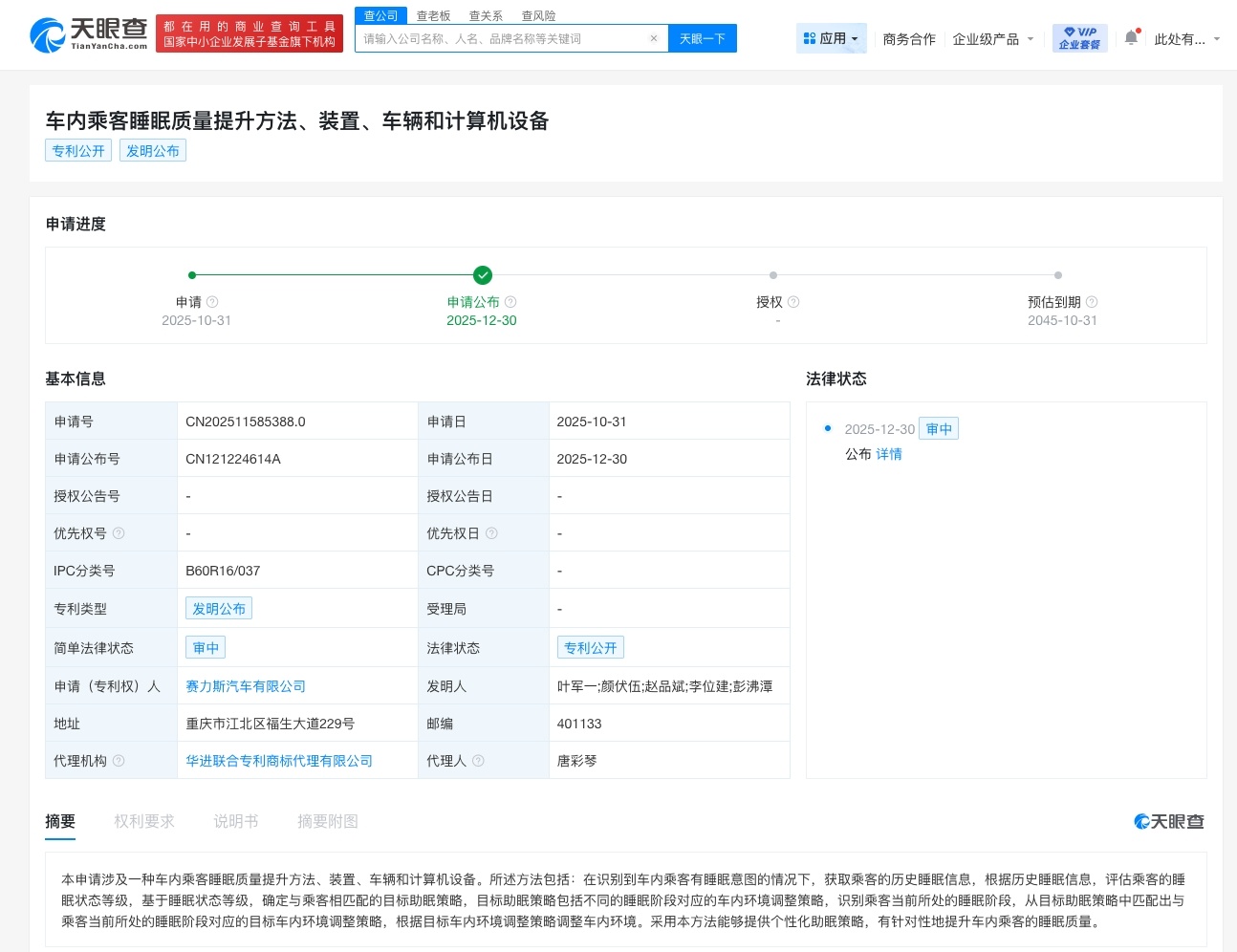Switch to the 查风险 tab
The height and width of the screenshot is (952, 1237).
click(535, 15)
